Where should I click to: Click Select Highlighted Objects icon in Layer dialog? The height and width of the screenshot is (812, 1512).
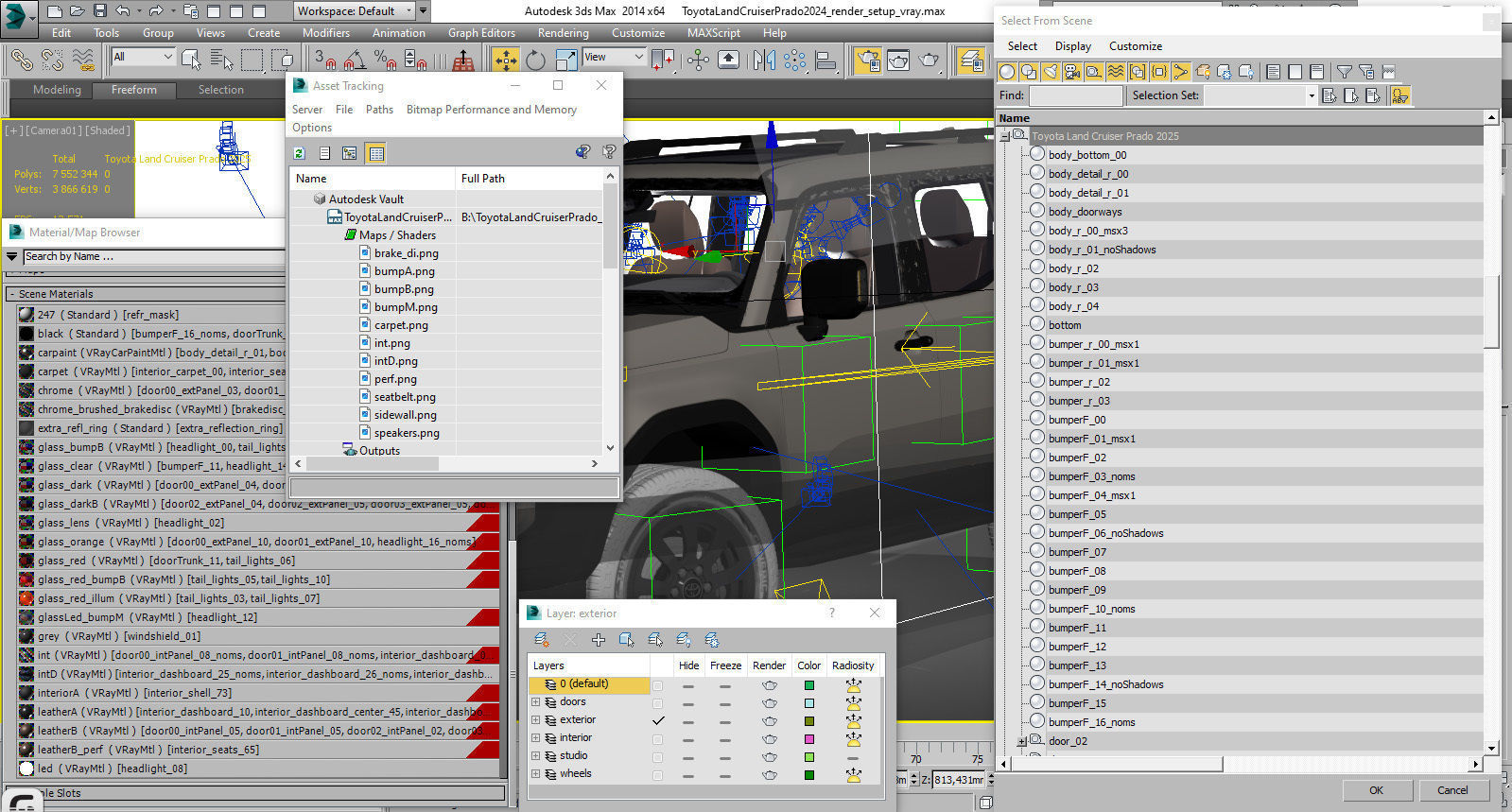click(627, 640)
